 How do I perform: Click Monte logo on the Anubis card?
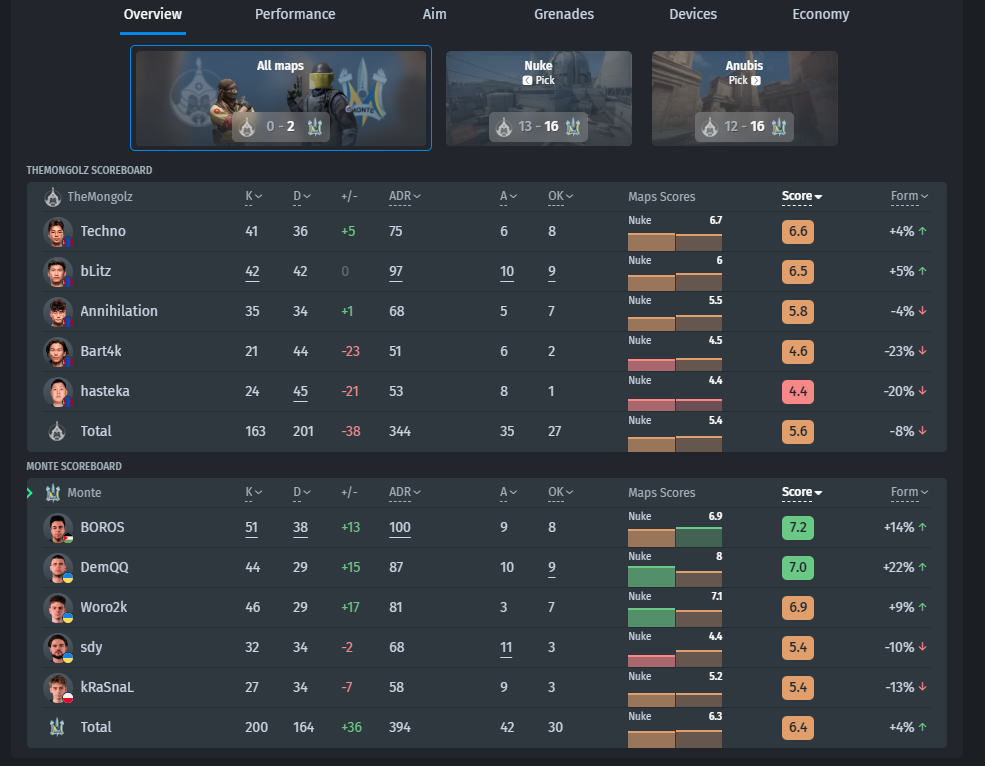779,127
